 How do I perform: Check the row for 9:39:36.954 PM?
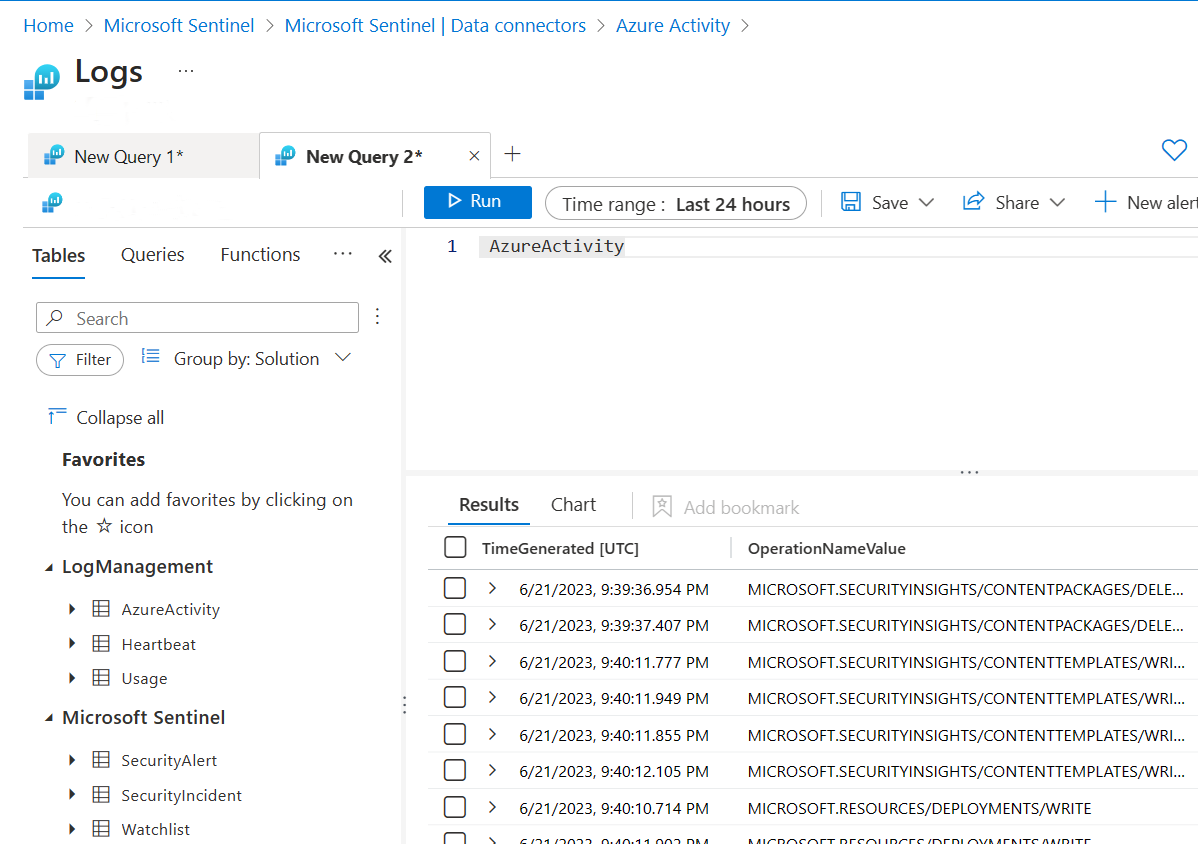point(455,589)
